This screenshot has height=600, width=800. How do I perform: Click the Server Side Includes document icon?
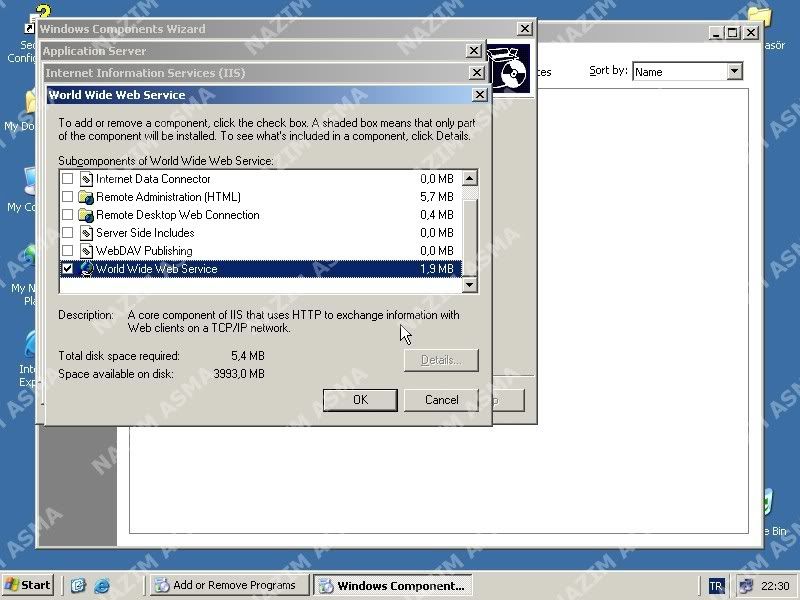click(86, 233)
